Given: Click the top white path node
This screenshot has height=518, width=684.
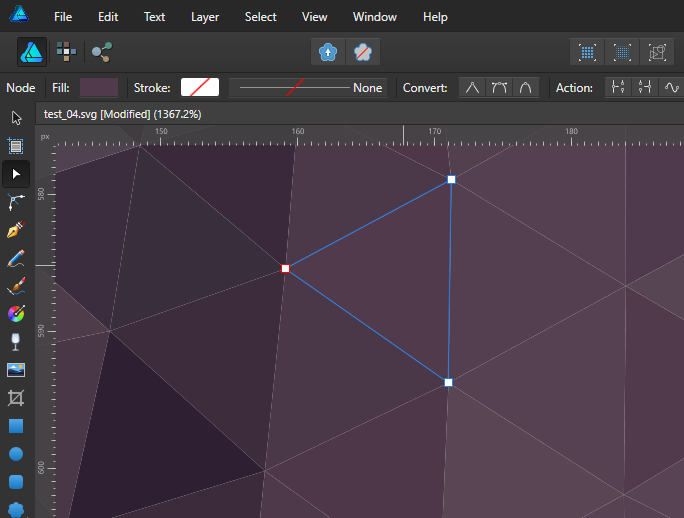Looking at the screenshot, I should [x=451, y=179].
